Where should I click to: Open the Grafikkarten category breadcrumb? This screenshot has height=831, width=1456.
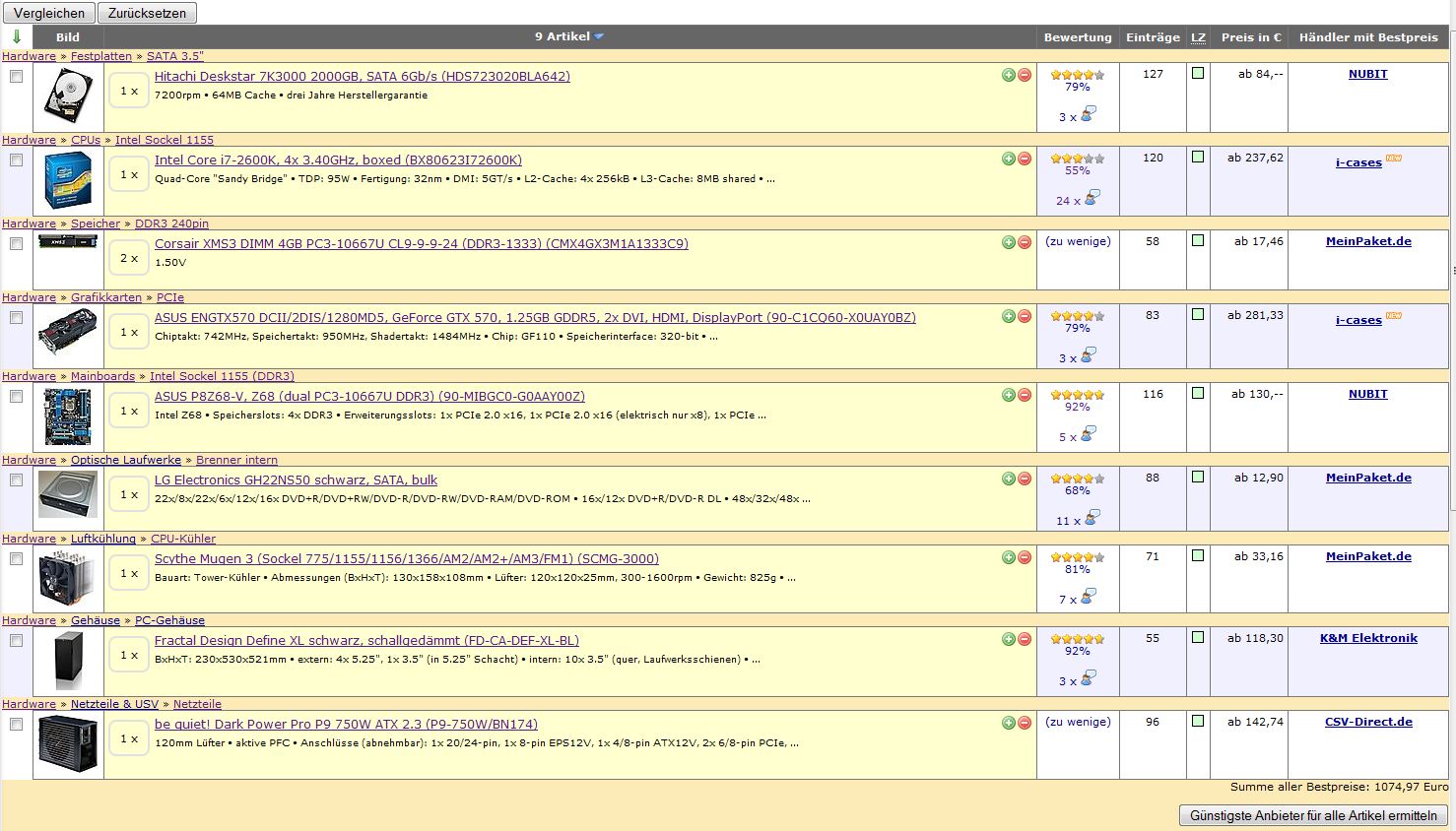coord(105,297)
